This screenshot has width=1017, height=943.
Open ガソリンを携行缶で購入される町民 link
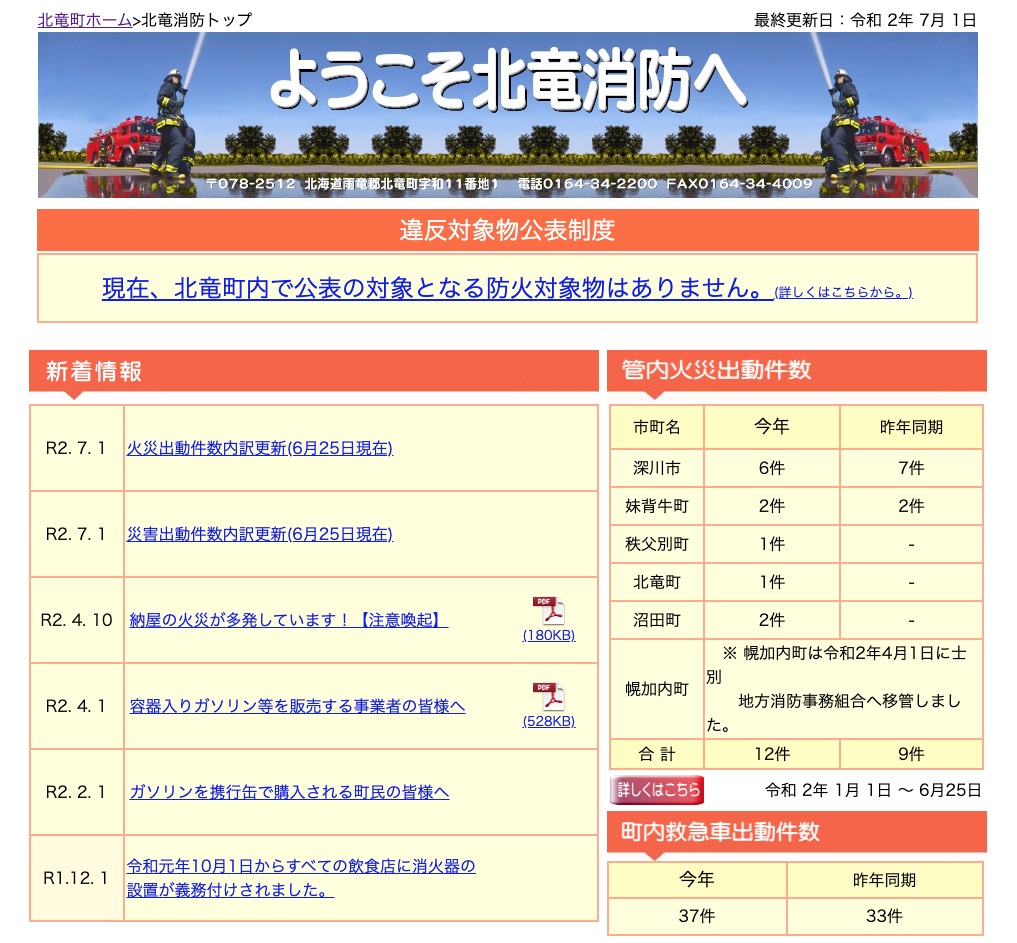pyautogui.click(x=289, y=792)
